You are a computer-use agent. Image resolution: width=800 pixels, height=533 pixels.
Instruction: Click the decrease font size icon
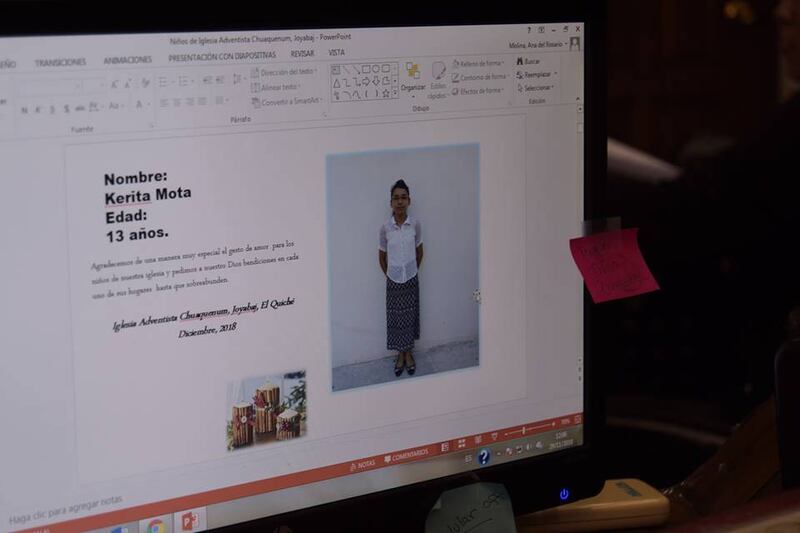[x=128, y=84]
